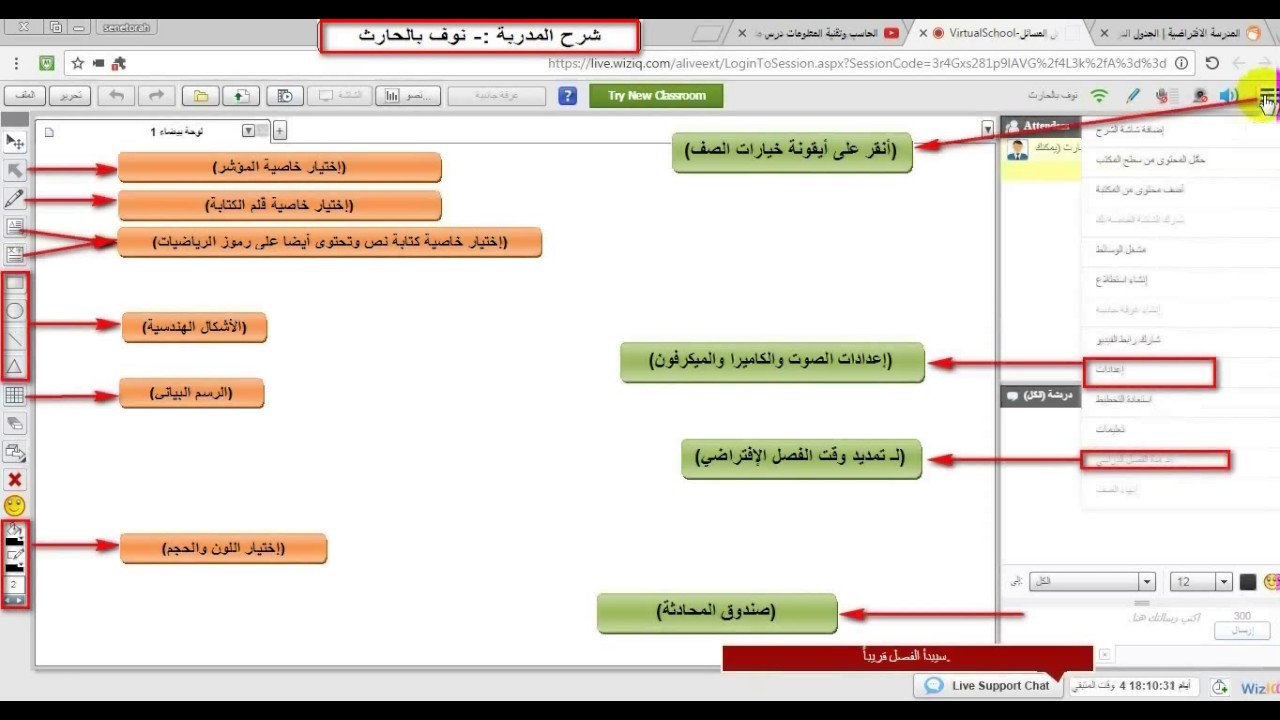Viewport: 1280px width, 720px height.
Task: Select the triangle shape tool
Action: [15, 367]
